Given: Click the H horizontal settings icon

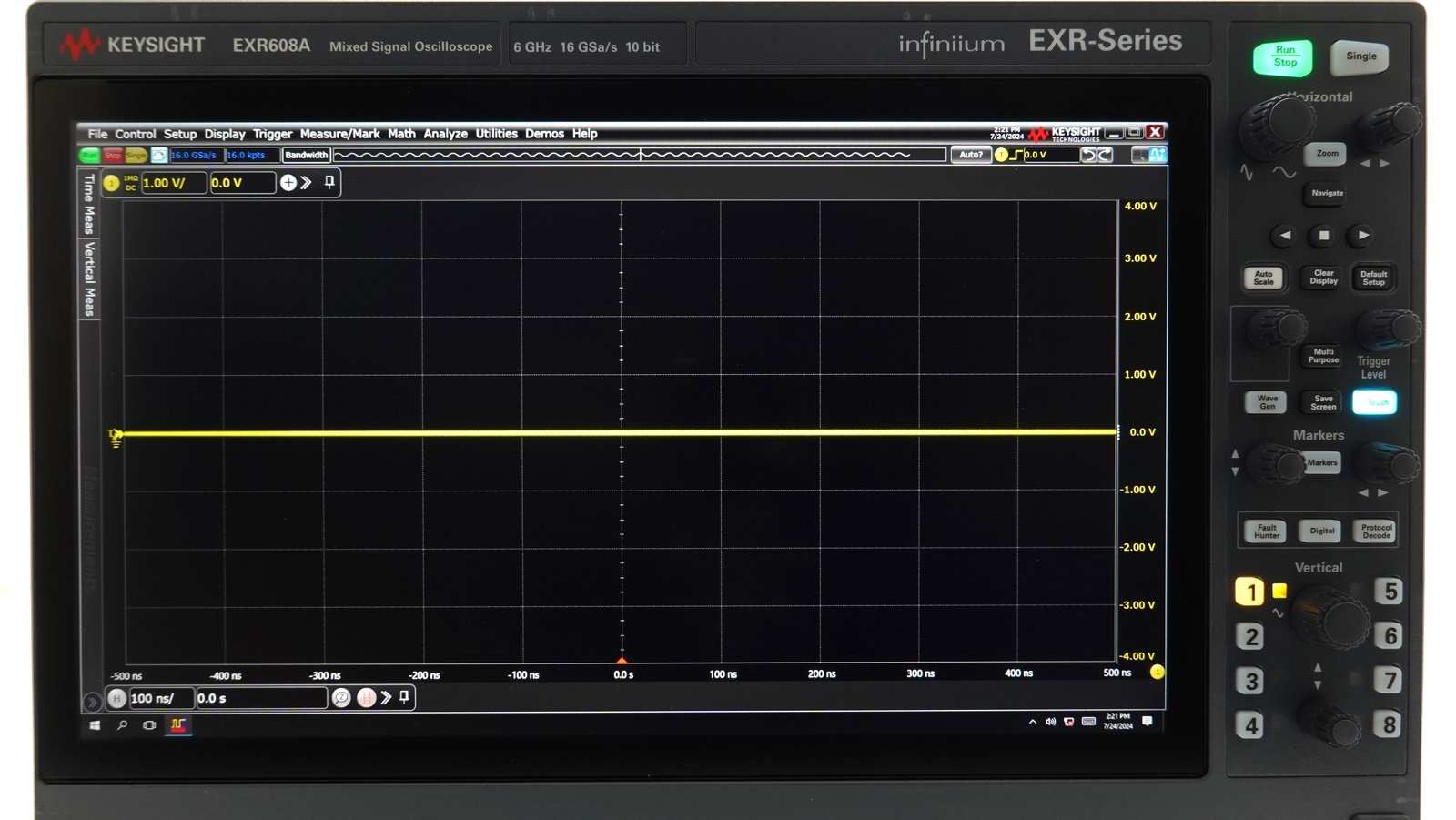Looking at the screenshot, I should (116, 698).
